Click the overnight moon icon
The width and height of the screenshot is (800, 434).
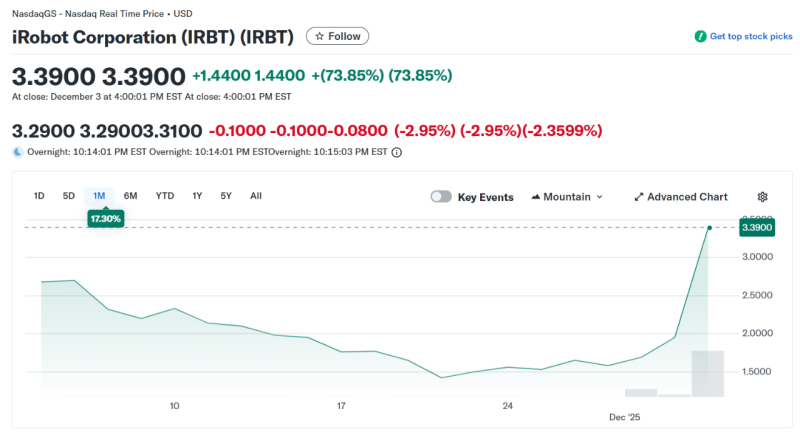coord(18,152)
